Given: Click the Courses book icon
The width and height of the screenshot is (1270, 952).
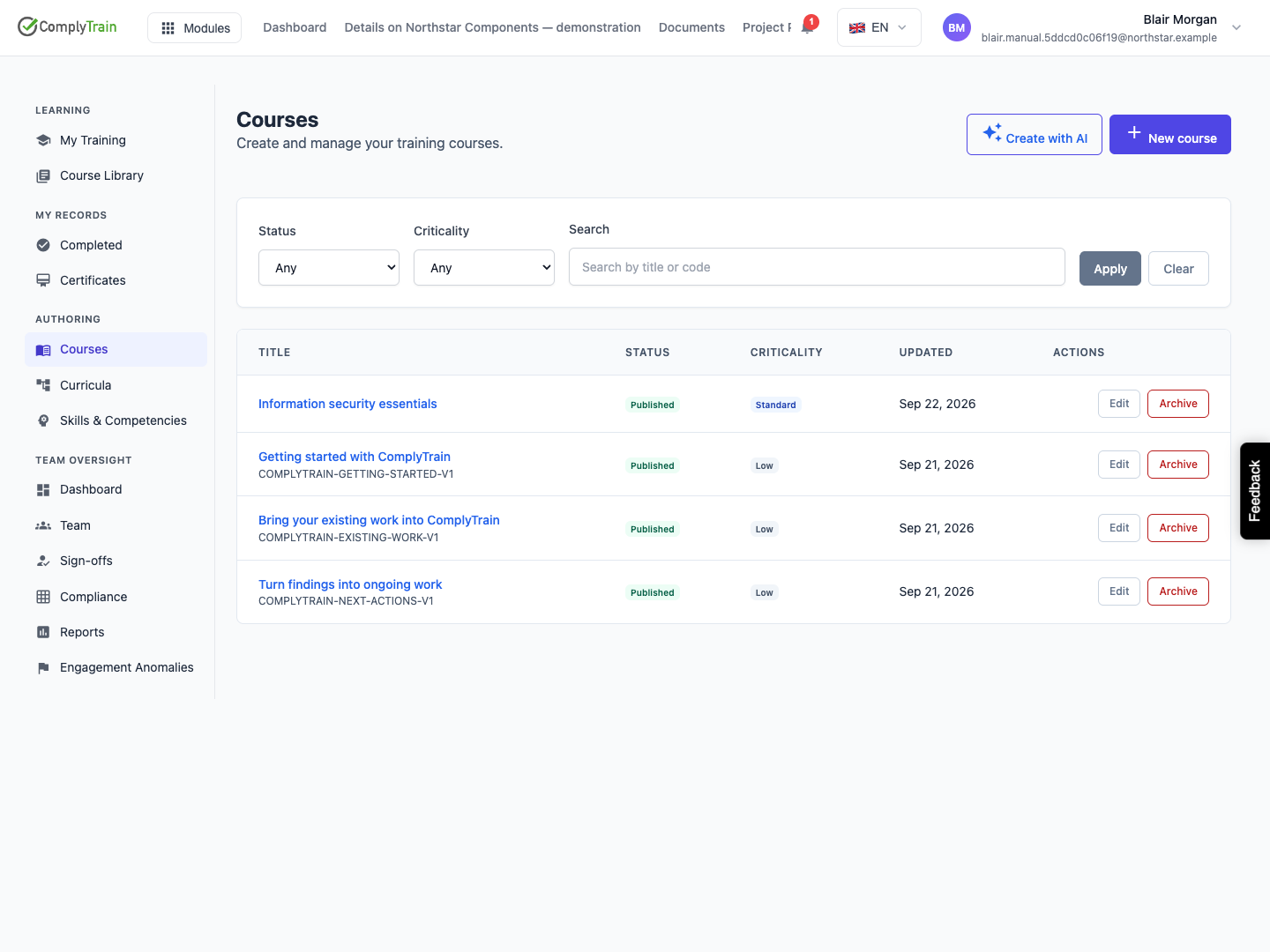Looking at the screenshot, I should pos(43,350).
